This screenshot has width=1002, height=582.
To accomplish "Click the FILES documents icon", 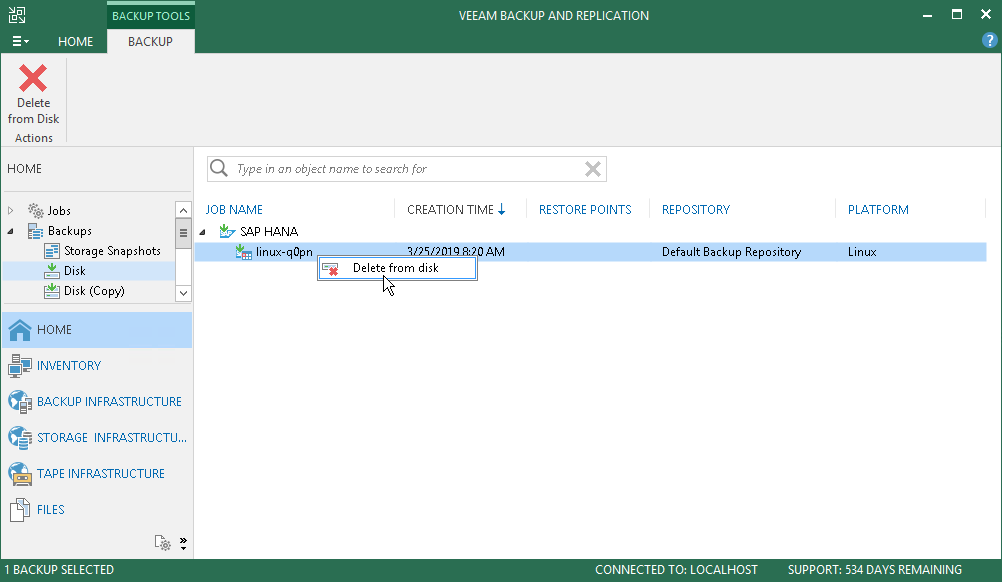I will click(x=20, y=510).
